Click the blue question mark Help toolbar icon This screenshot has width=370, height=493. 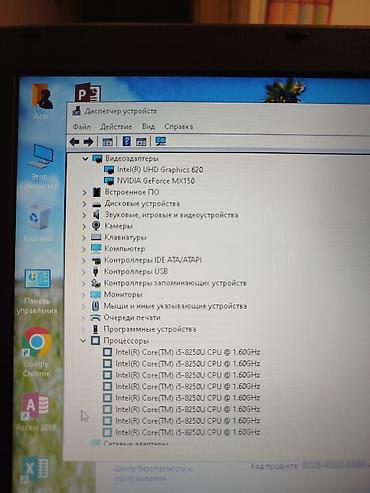click(126, 141)
